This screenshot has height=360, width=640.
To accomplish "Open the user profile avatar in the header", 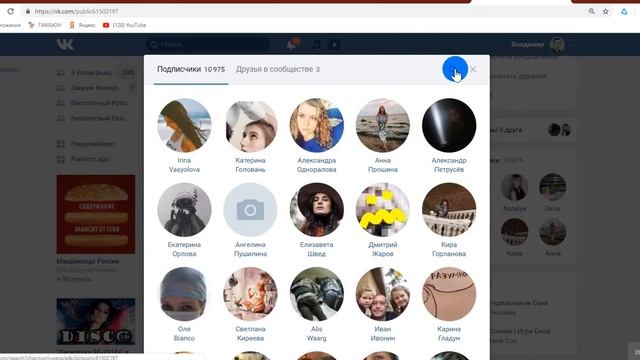I will pyautogui.click(x=557, y=44).
